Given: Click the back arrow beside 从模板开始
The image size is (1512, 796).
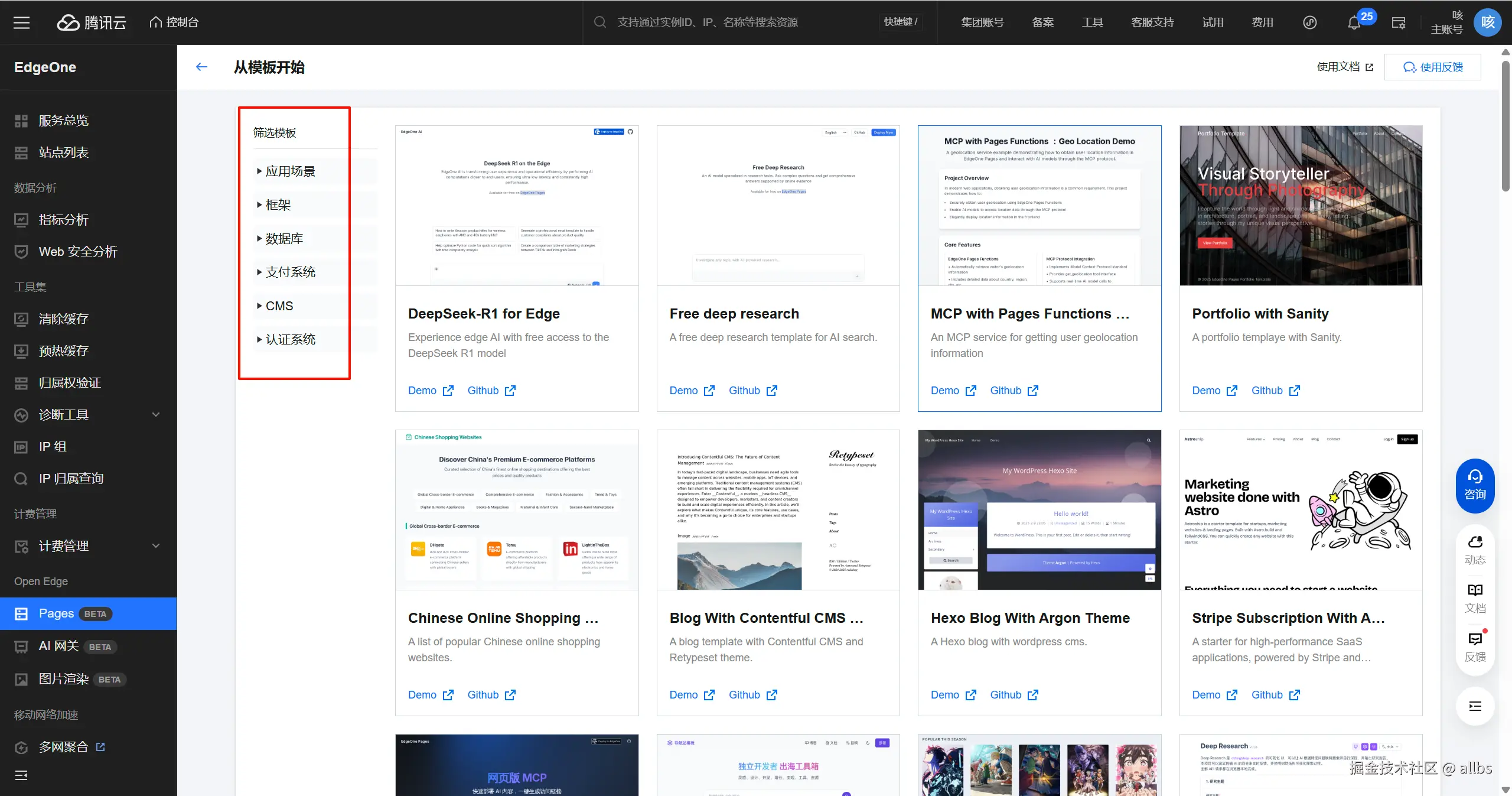Looking at the screenshot, I should (202, 67).
